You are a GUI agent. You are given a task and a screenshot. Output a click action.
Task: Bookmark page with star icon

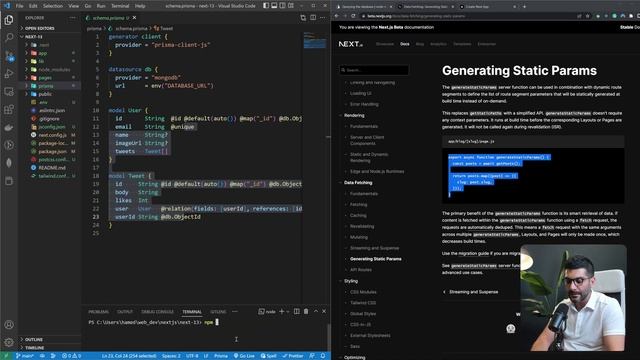pyautogui.click(x=588, y=16)
